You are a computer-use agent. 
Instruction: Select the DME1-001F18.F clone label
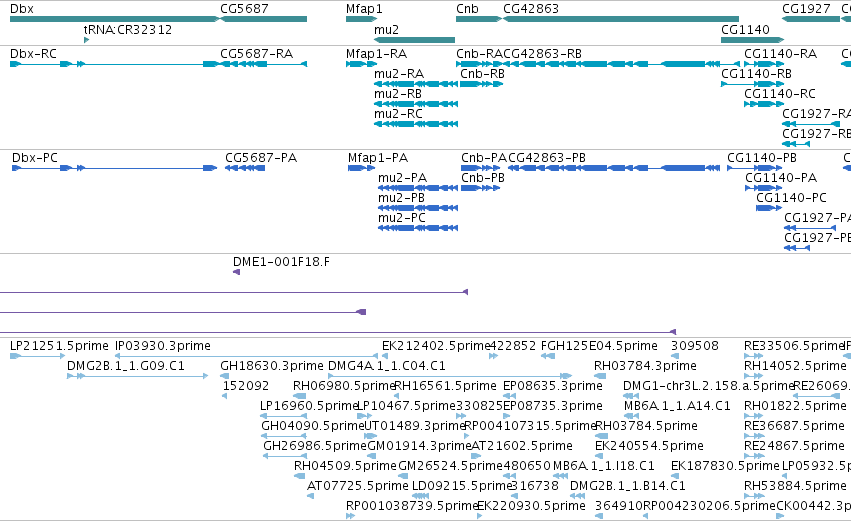[x=281, y=262]
